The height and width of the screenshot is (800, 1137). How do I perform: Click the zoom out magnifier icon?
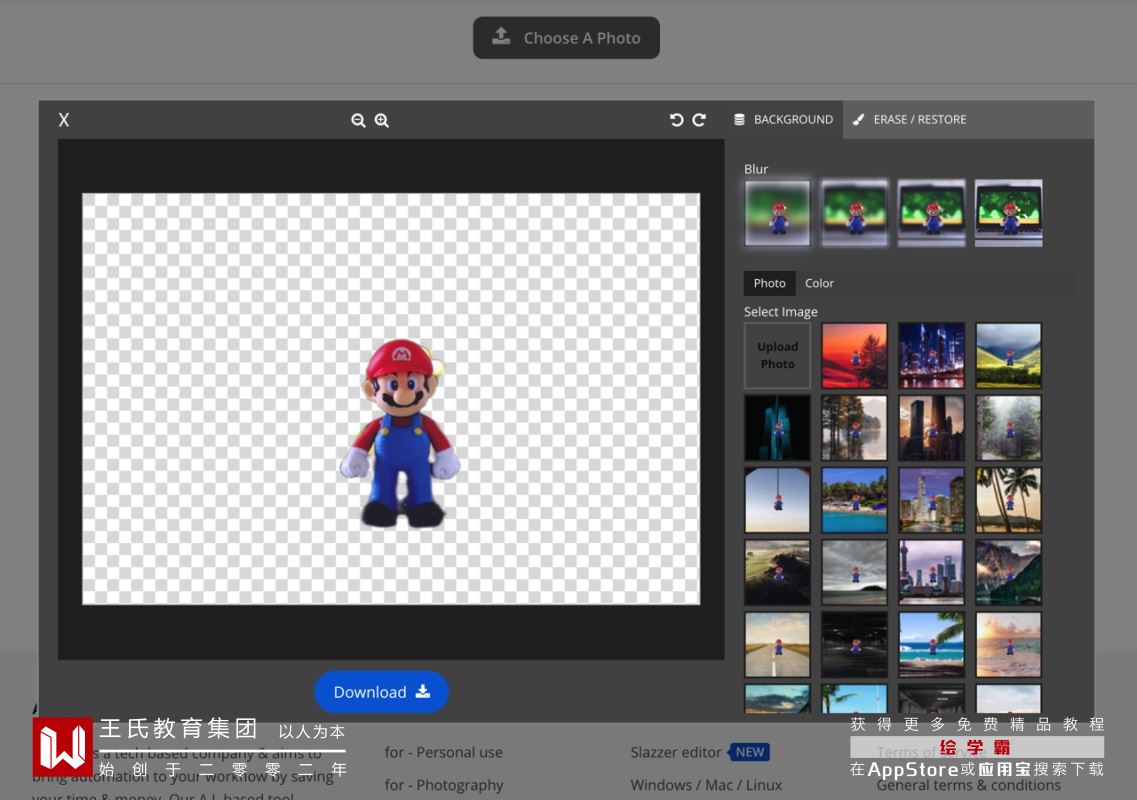point(358,120)
